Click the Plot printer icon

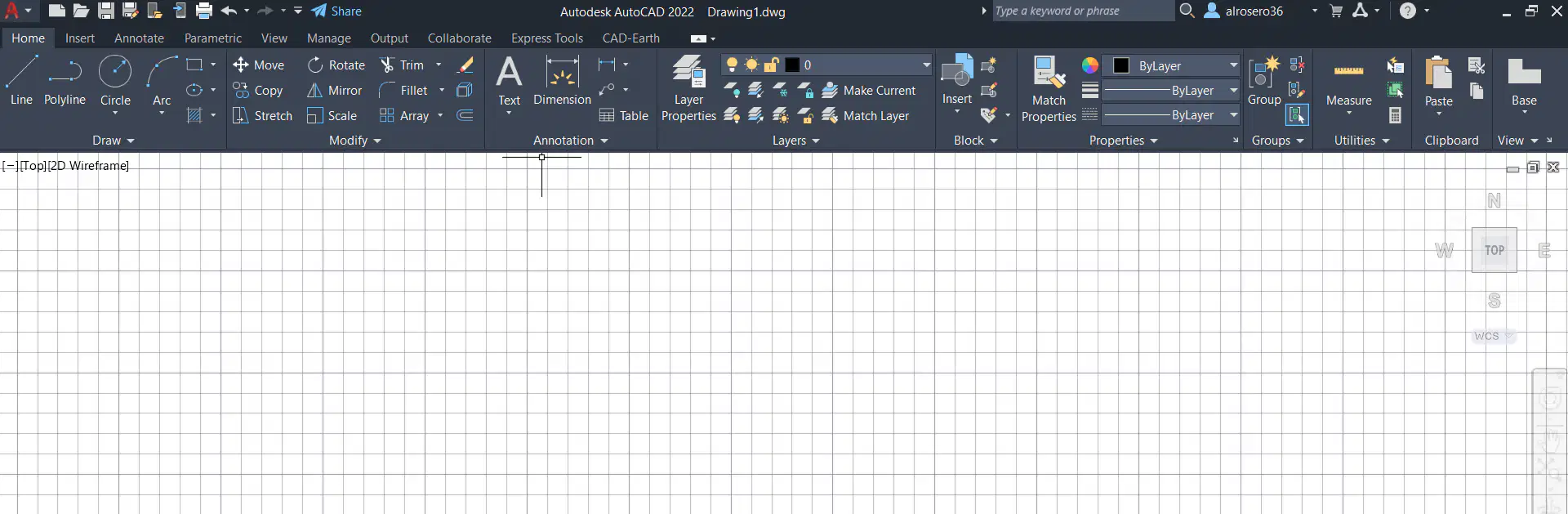204,11
